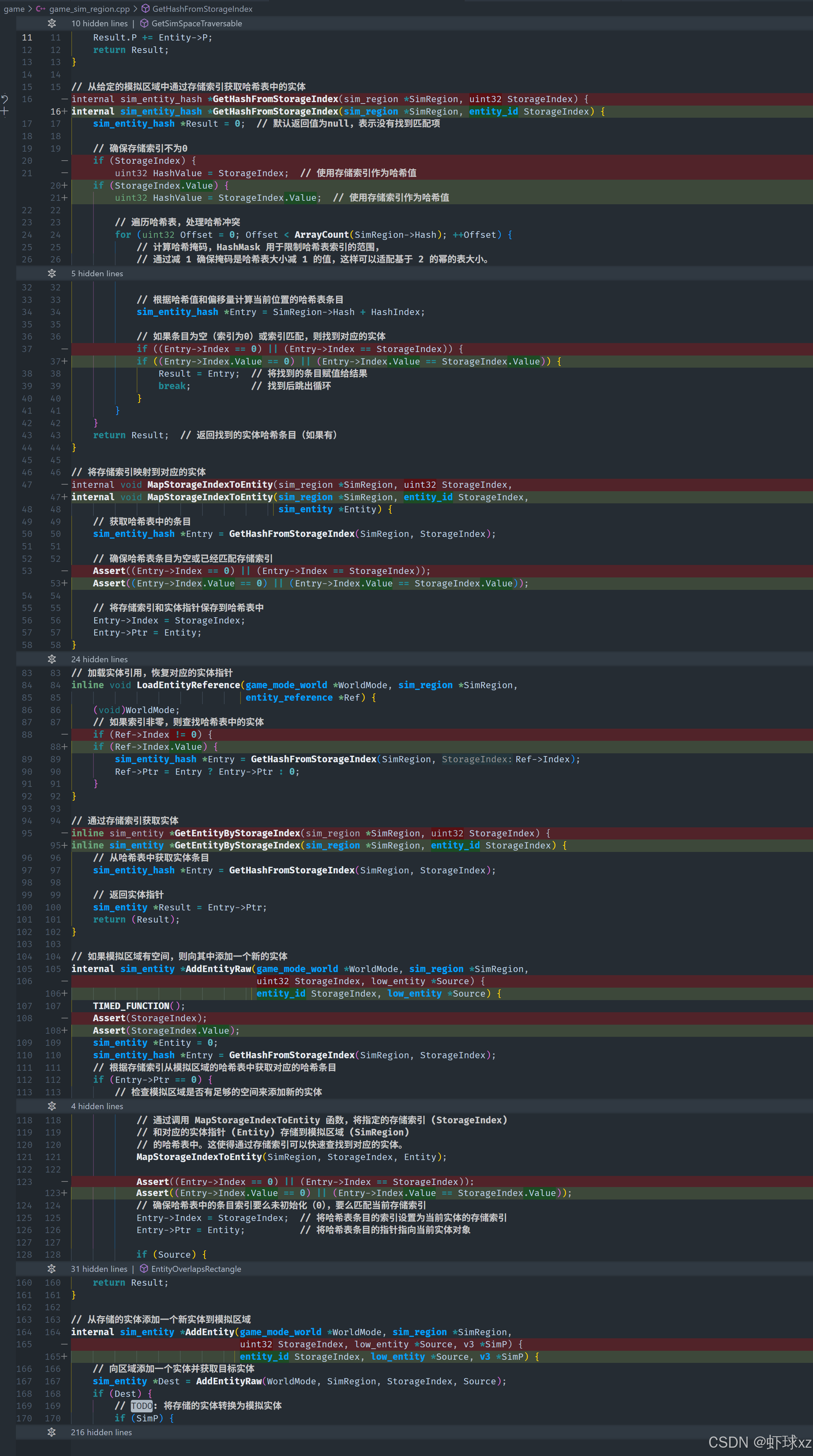
Task: Jump to EntityOverlapsRectangle symbol link
Action: pyautogui.click(x=196, y=1268)
